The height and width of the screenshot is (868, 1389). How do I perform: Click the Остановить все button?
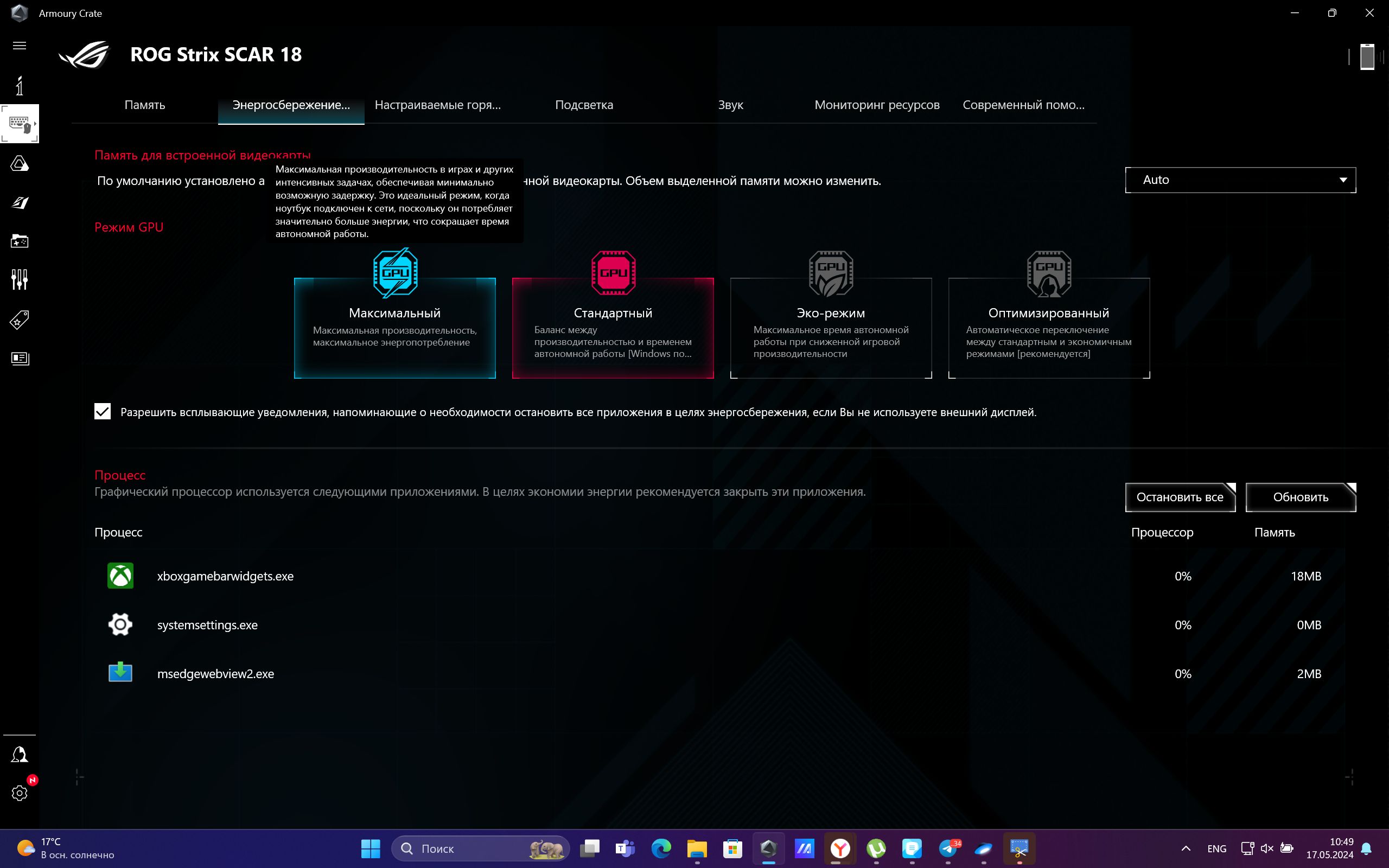pos(1180,497)
